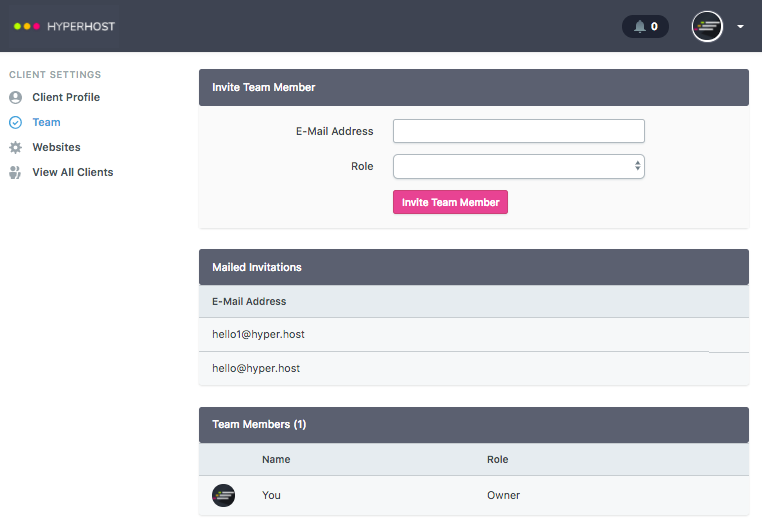Click the E-Mail Address column header

(249, 301)
